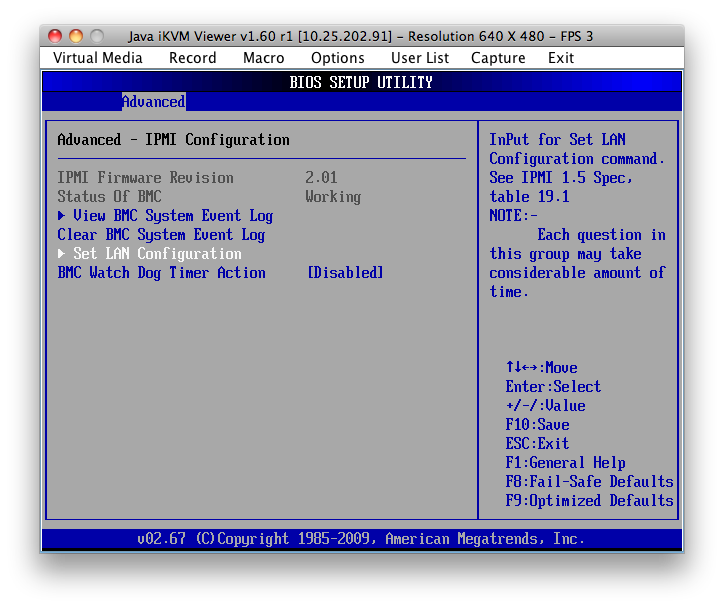Select Clear BMC System Event Log

click(161, 235)
